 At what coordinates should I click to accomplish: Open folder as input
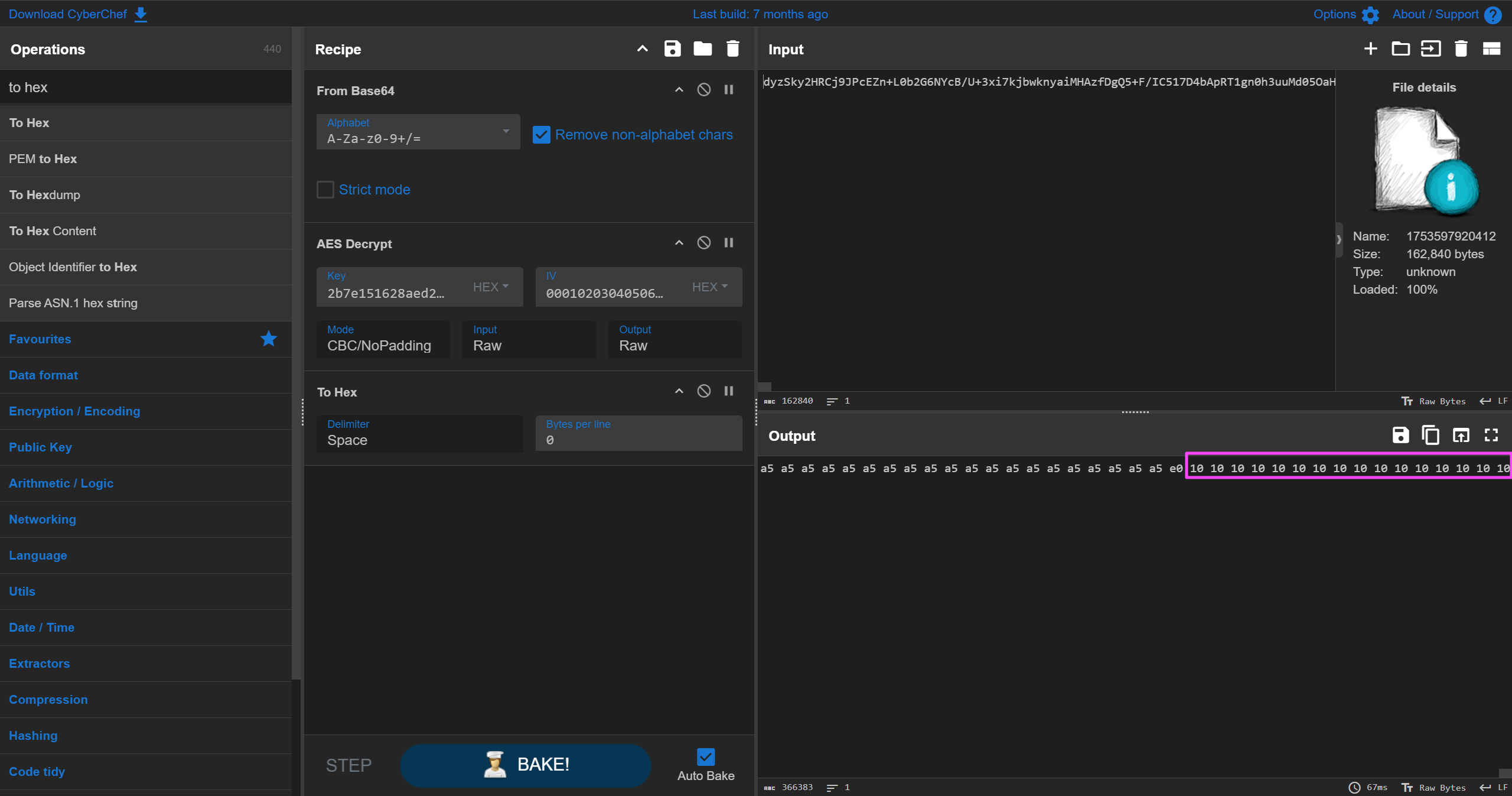click(x=1400, y=49)
